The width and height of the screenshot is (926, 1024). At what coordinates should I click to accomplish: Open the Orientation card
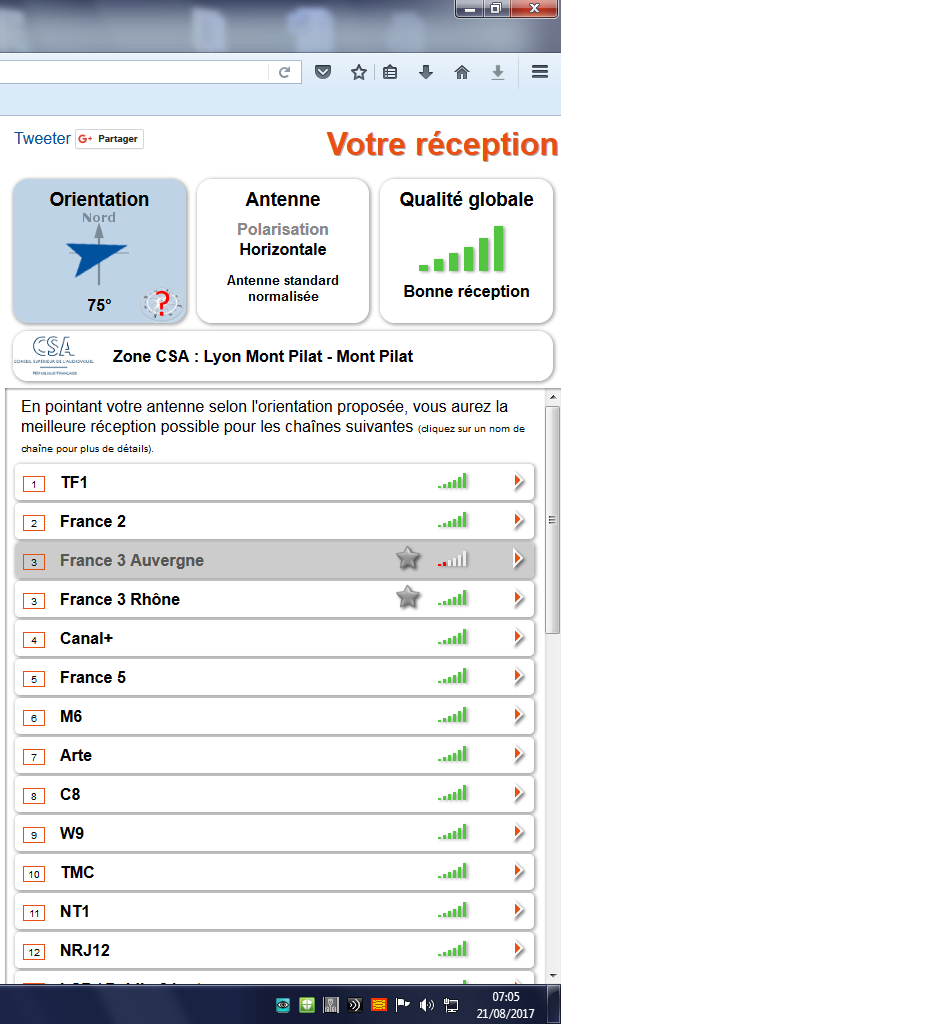pos(100,251)
